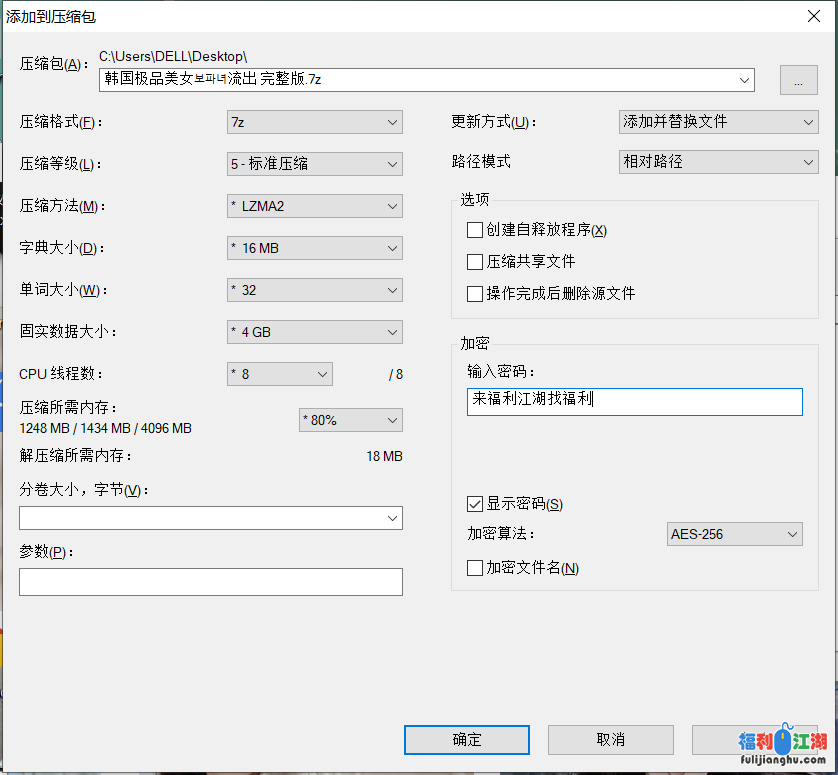Enable the 加密文件名 checkbox

pos(475,568)
